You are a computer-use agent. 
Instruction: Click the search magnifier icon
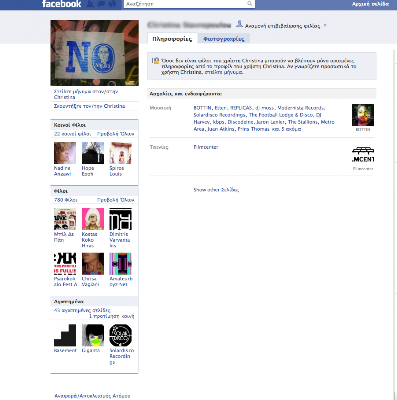(x=249, y=4)
